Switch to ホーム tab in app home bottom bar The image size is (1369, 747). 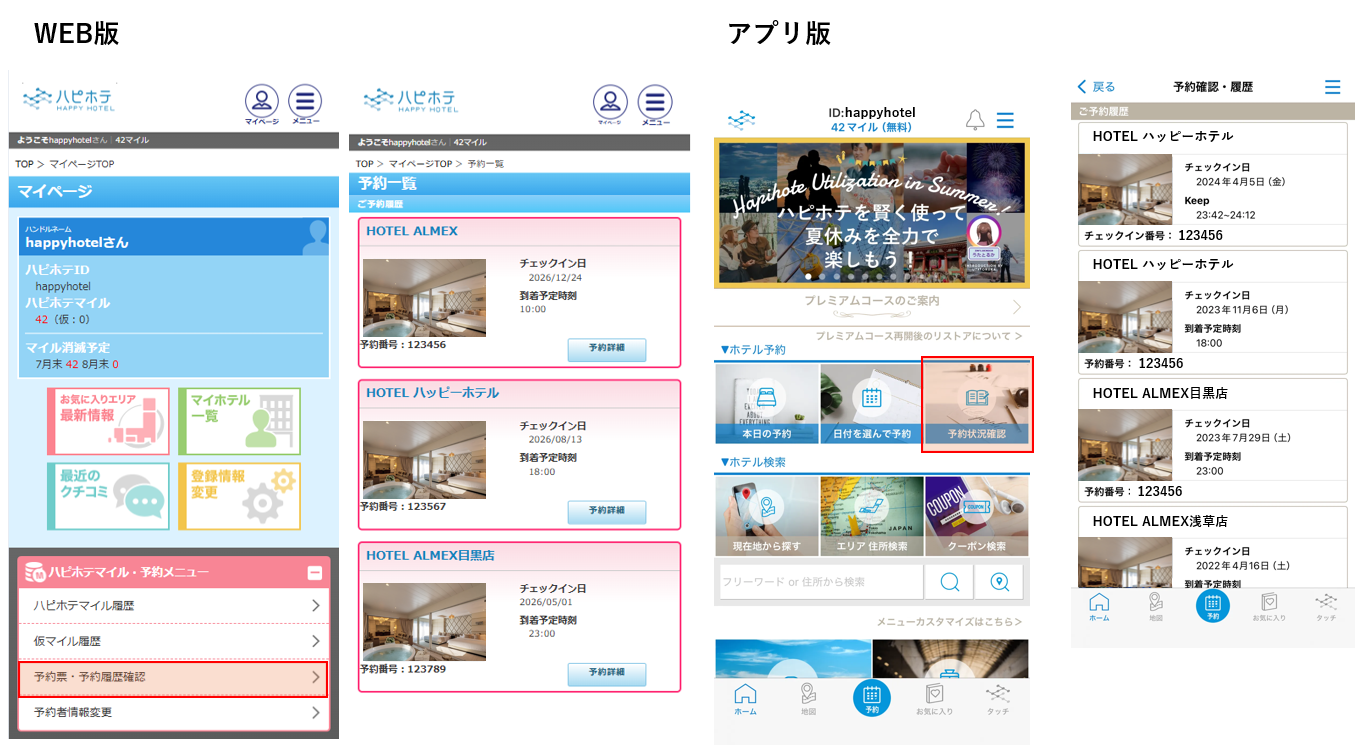[745, 698]
